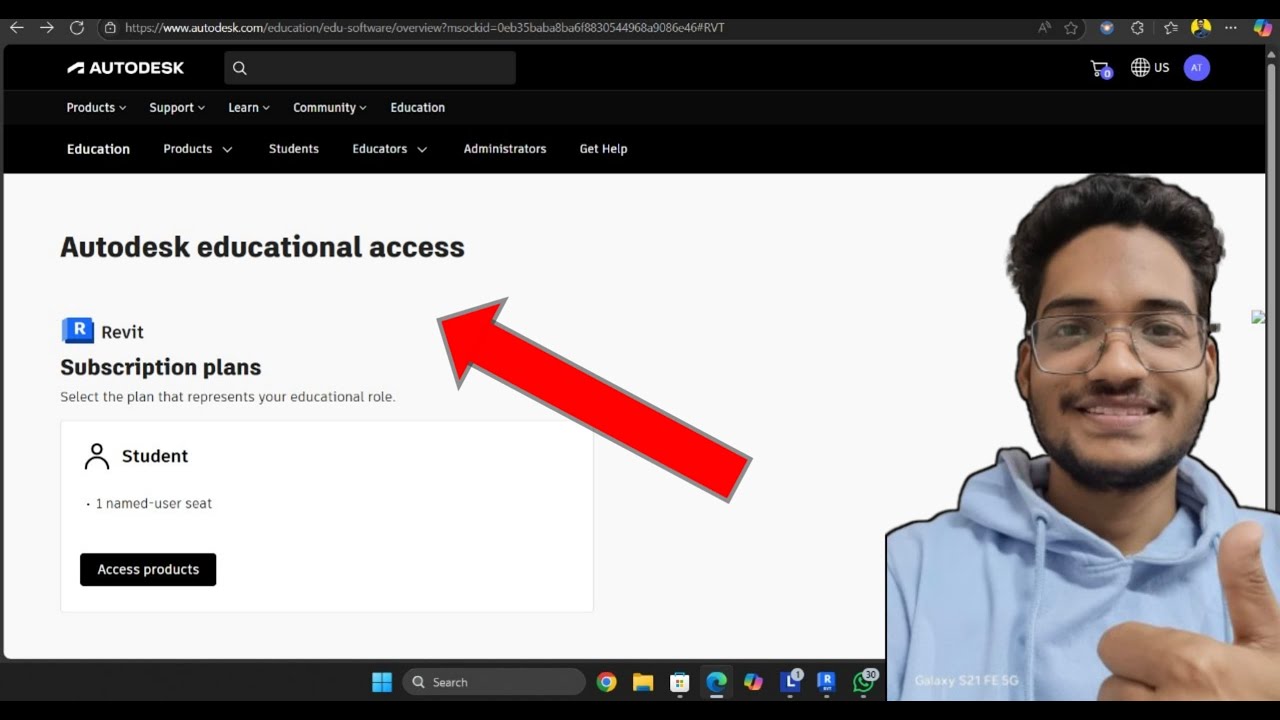1280x720 pixels.
Task: Open Copilot app from the taskbar
Action: 753,682
